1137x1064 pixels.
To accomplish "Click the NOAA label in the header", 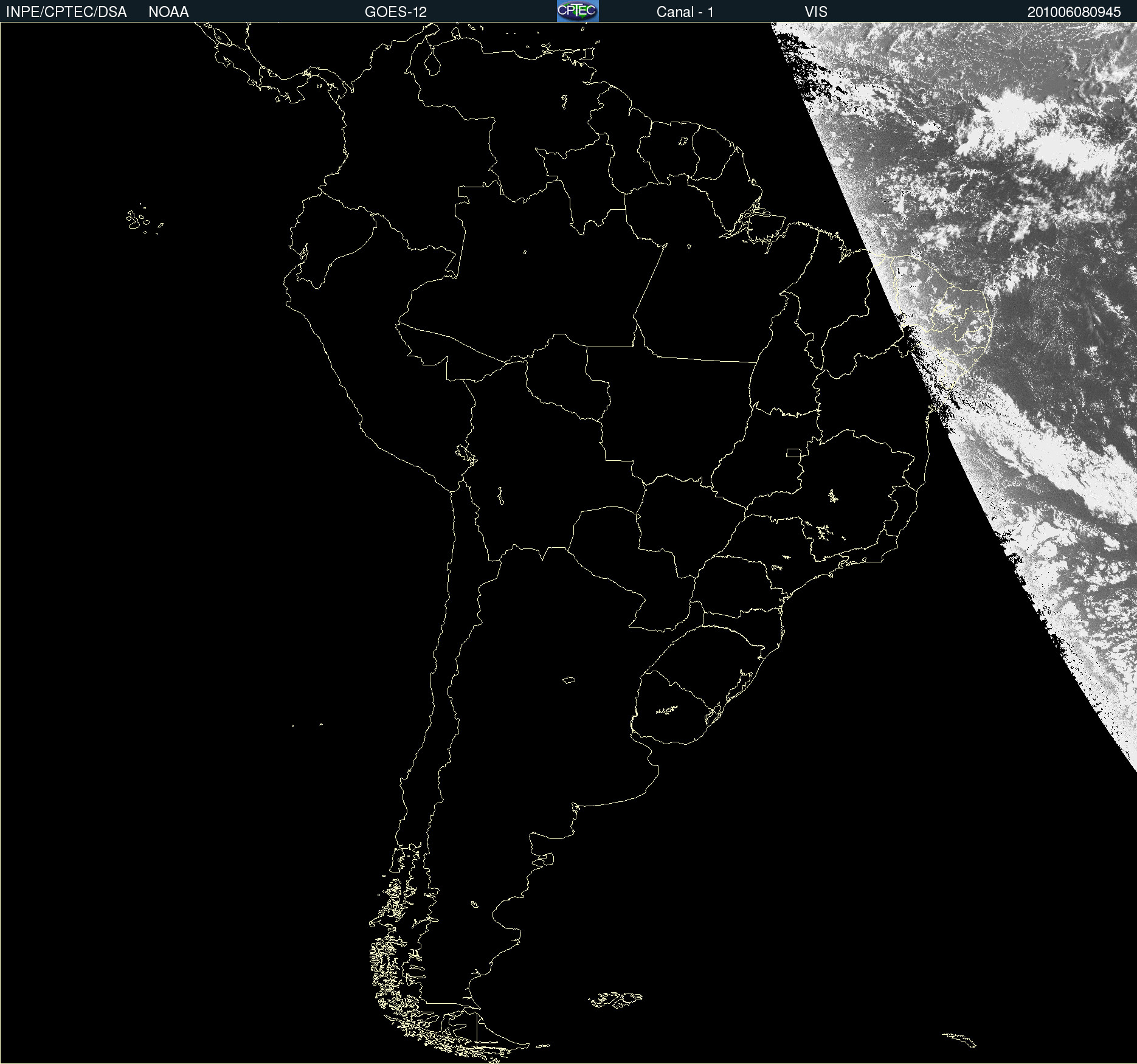I will pyautogui.click(x=168, y=12).
